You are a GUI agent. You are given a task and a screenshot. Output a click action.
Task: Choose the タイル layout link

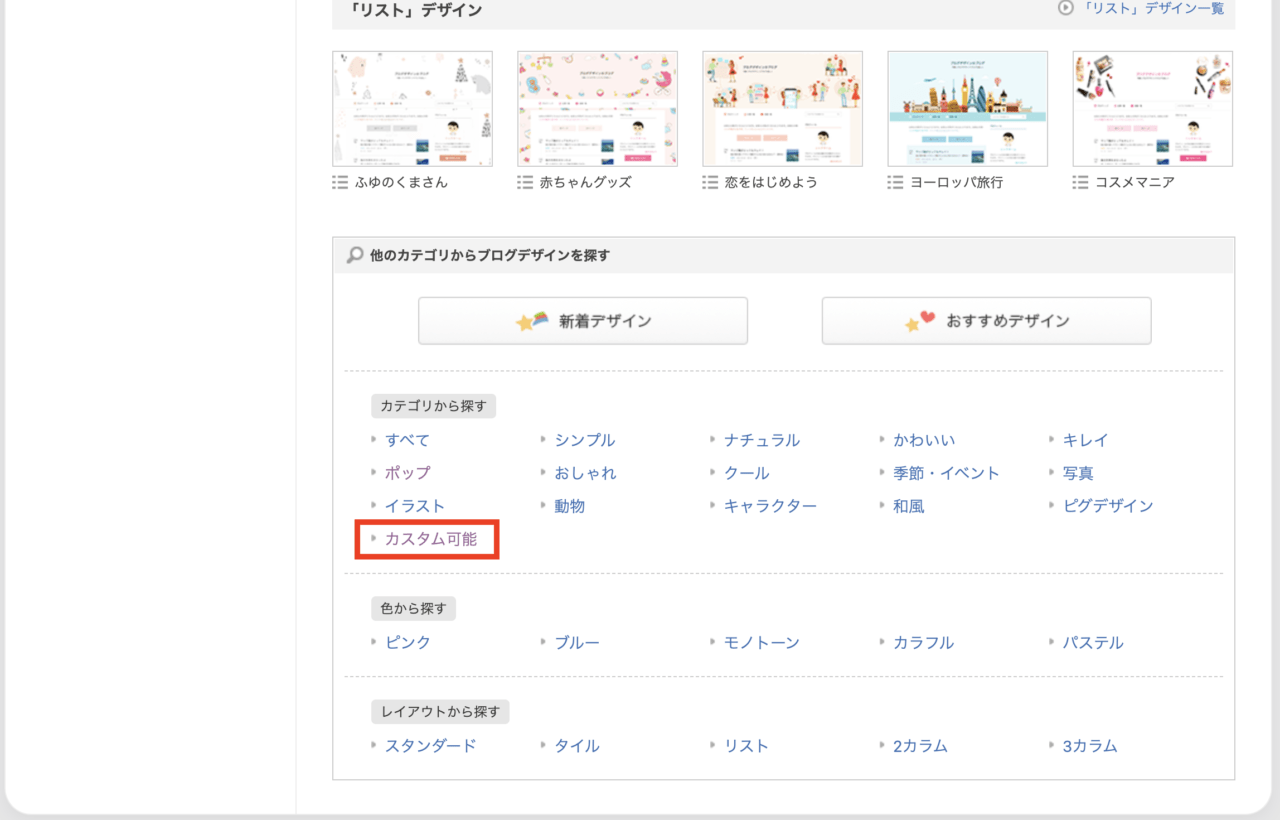tap(577, 746)
